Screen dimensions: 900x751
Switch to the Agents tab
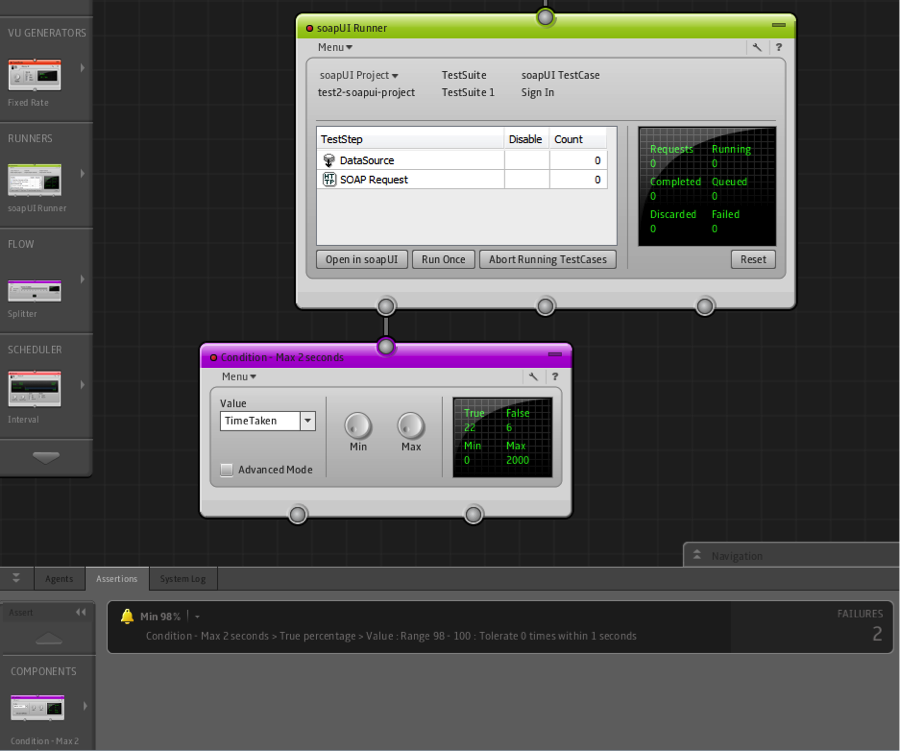[x=60, y=579]
